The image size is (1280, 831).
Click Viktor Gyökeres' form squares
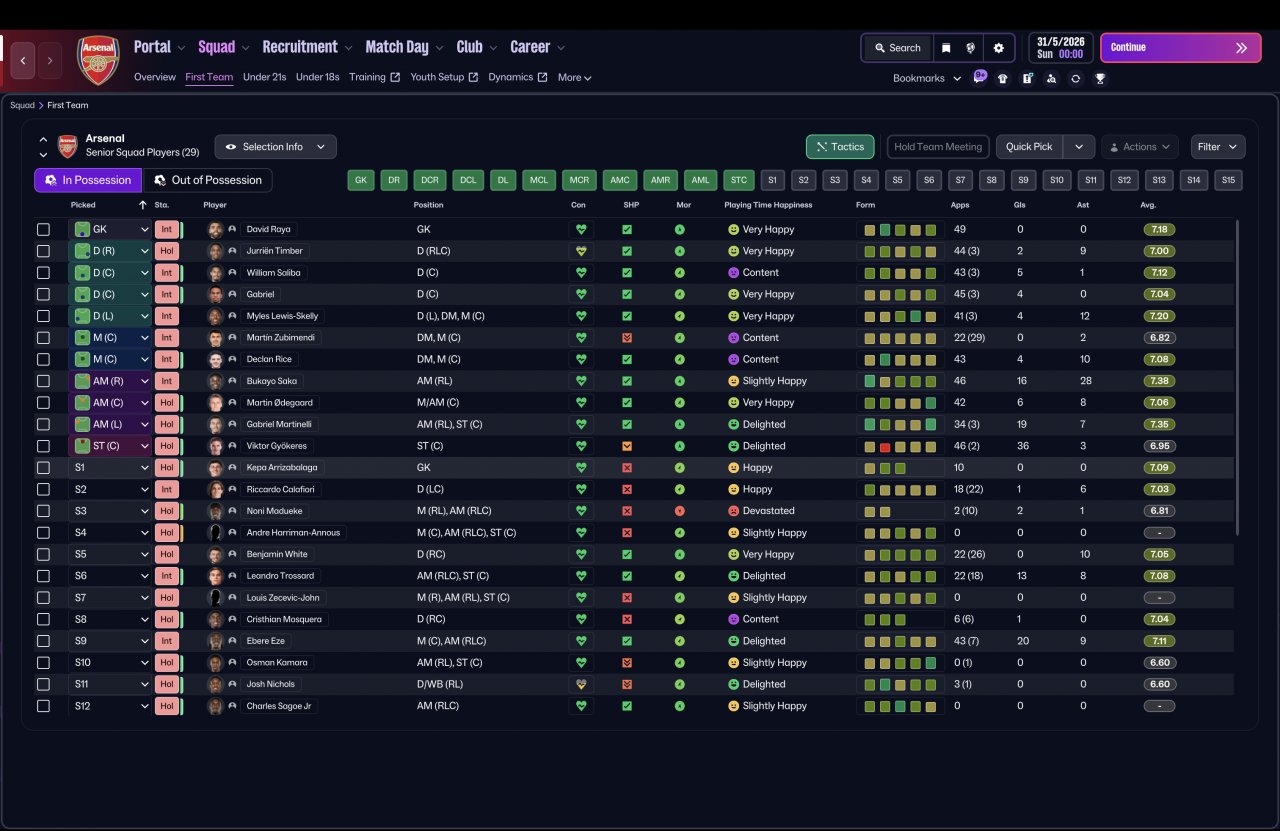900,446
